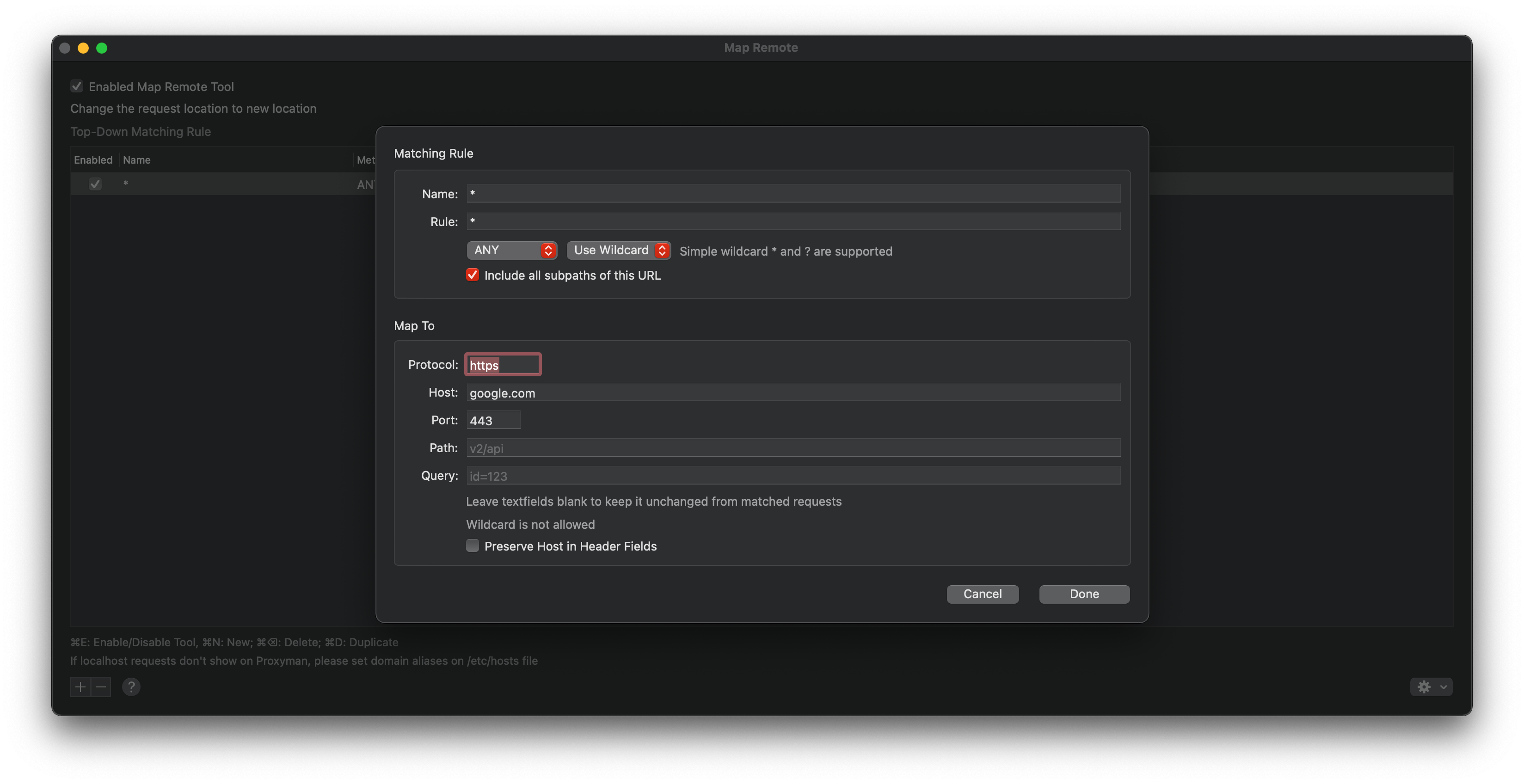
Task: Click the Use Wildcard stepper arrows
Action: [x=662, y=250]
